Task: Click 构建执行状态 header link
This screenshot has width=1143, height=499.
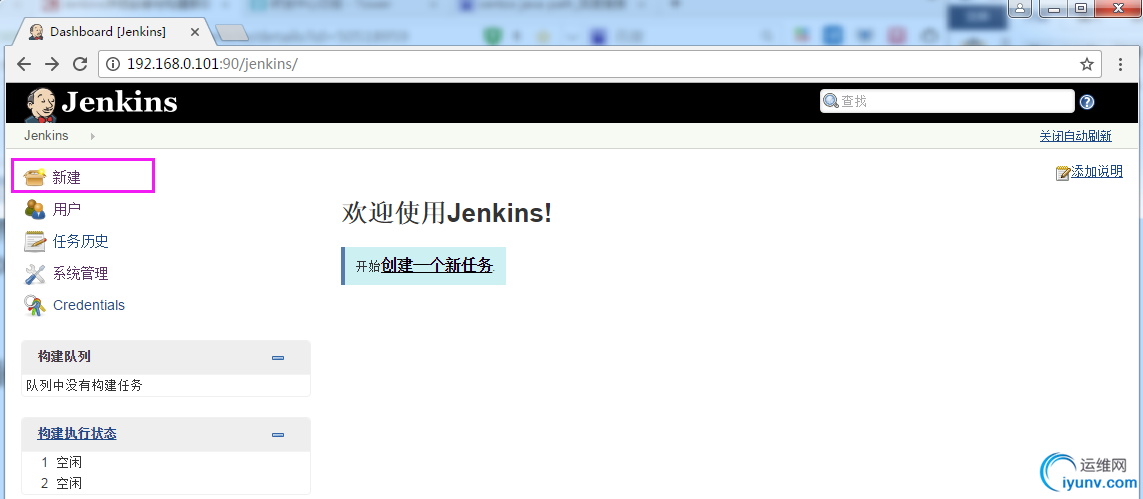Action: (77, 433)
